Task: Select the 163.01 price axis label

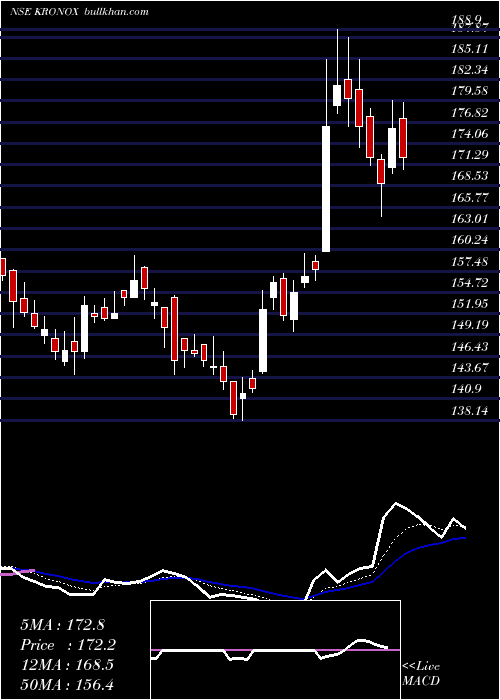Action: (x=470, y=219)
